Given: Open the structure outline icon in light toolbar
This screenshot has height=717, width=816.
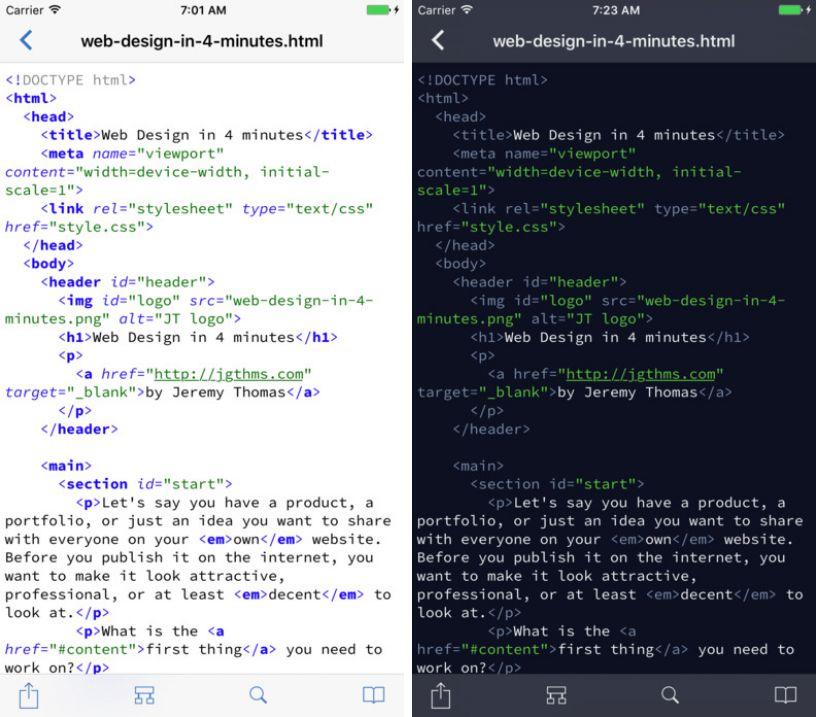Looking at the screenshot, I should (x=144, y=695).
